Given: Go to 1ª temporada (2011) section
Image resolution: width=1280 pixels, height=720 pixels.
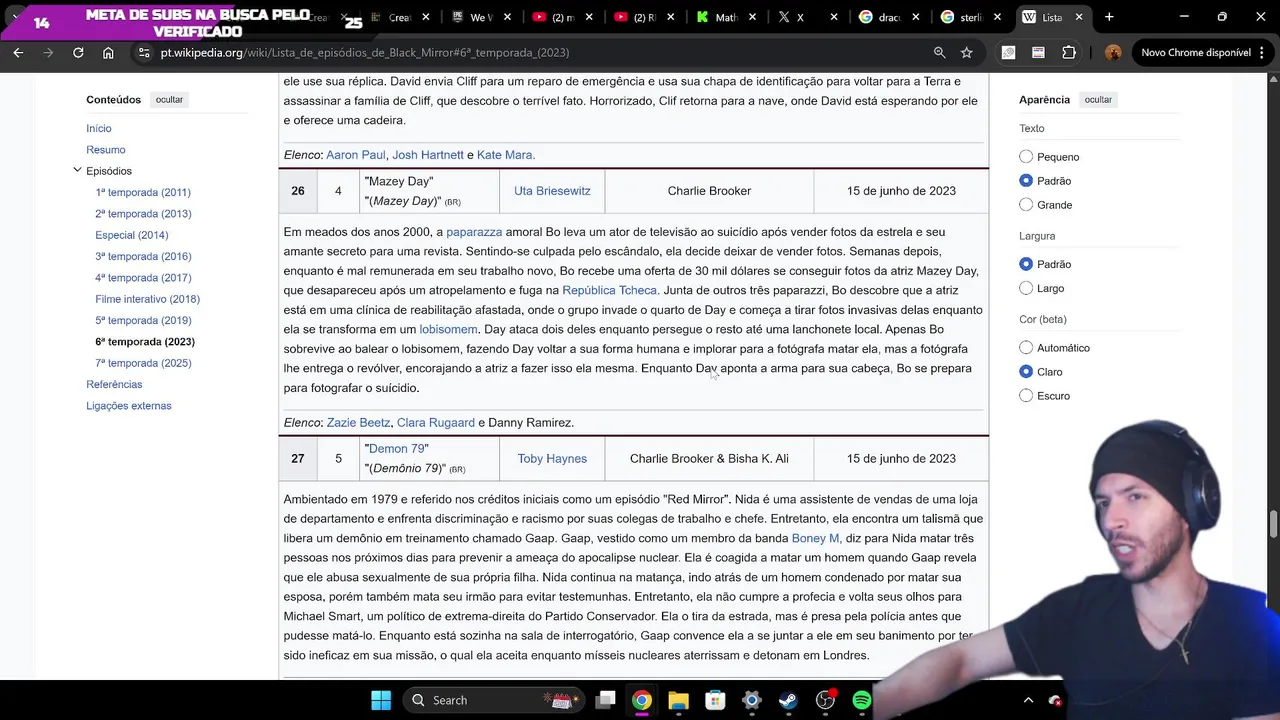Looking at the screenshot, I should [143, 192].
